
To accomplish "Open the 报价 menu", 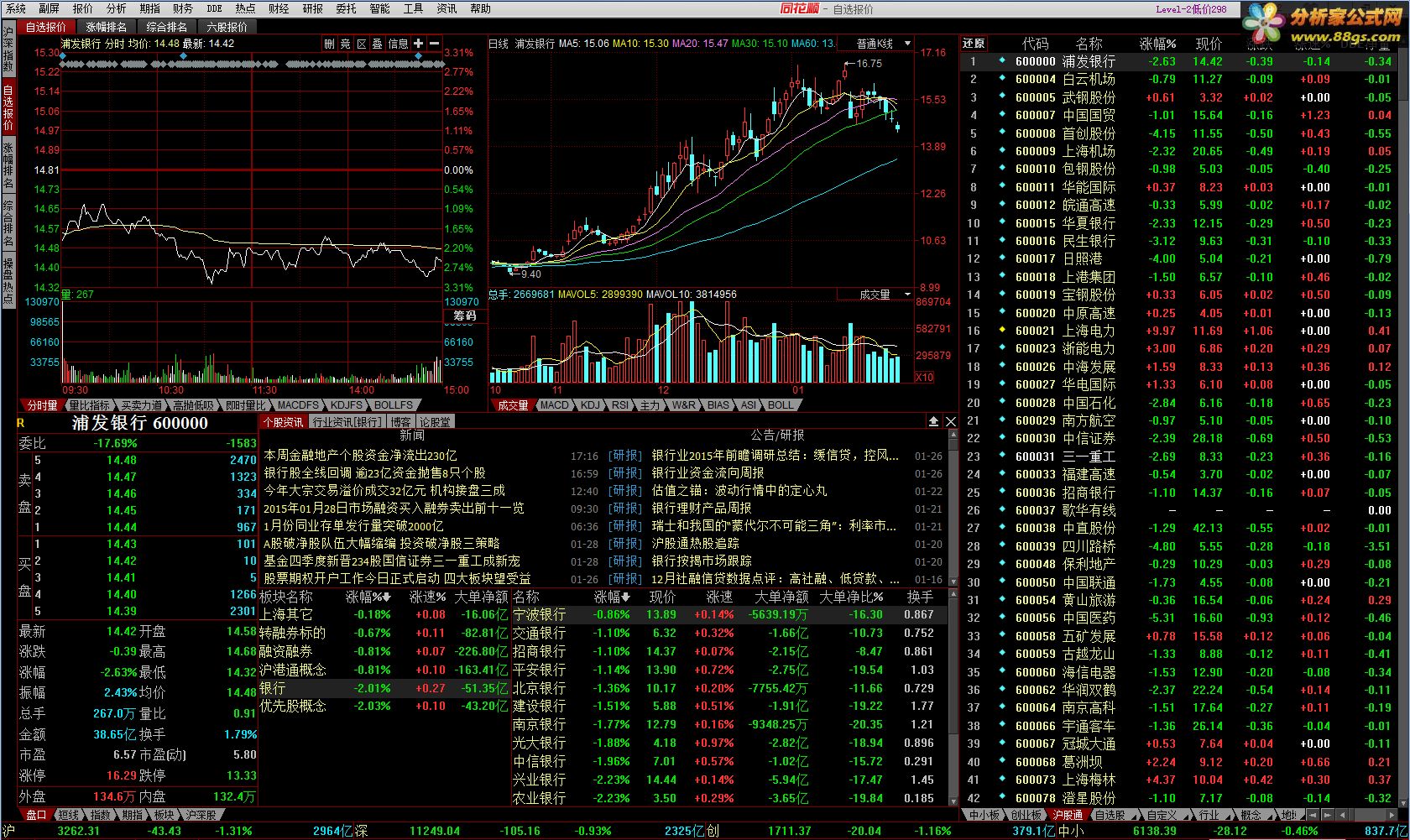I will coord(82,8).
